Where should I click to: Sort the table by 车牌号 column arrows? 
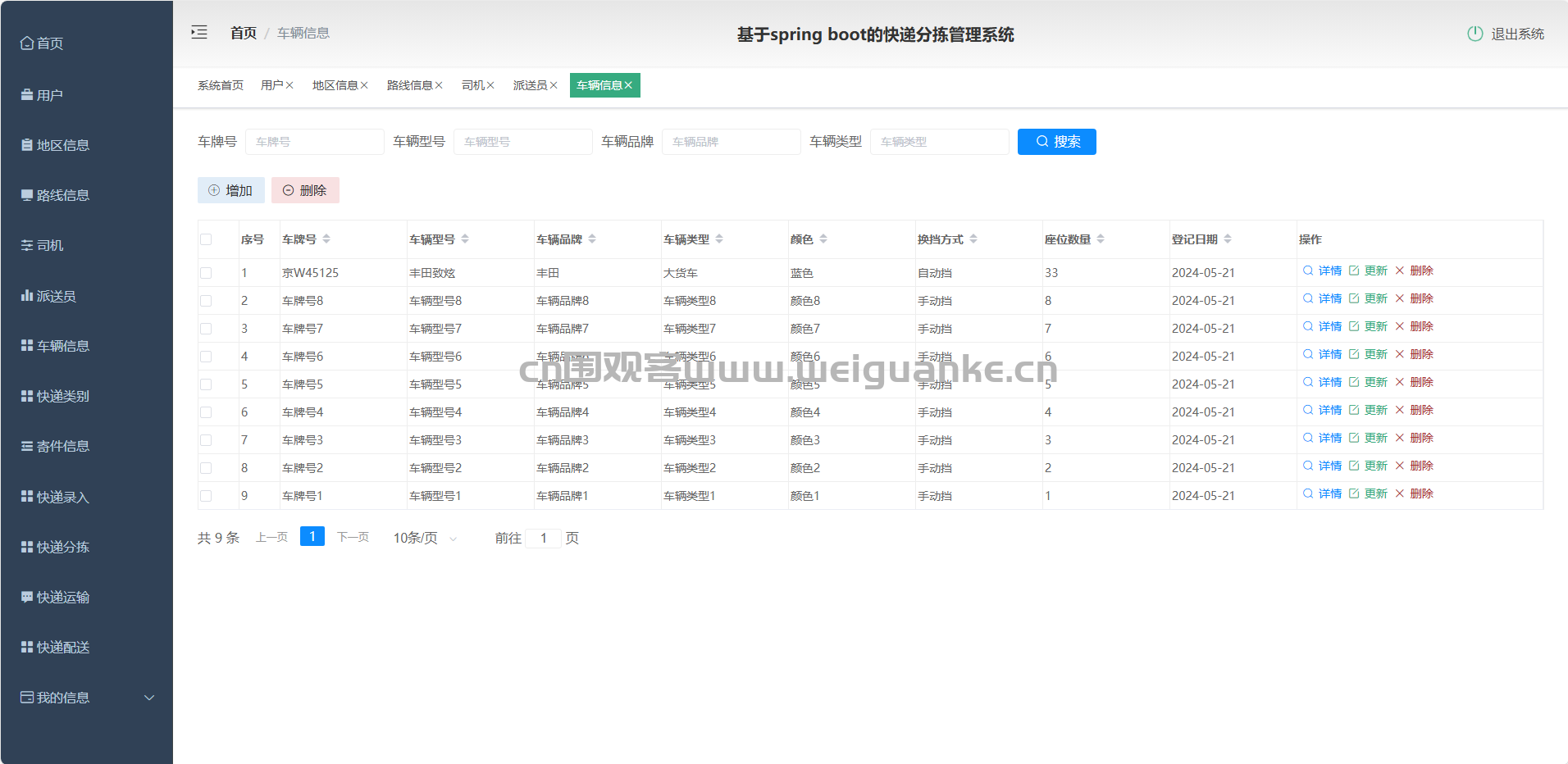tap(326, 239)
